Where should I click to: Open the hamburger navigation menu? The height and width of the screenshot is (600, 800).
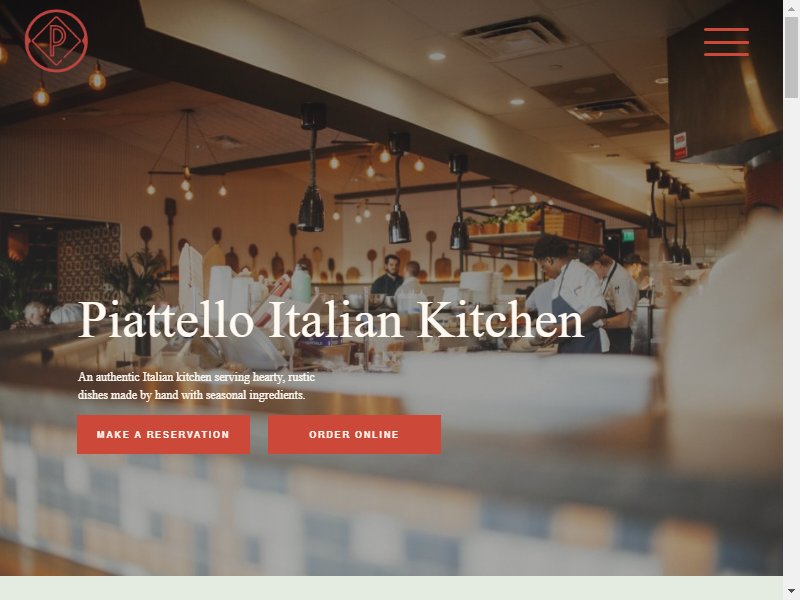click(726, 42)
